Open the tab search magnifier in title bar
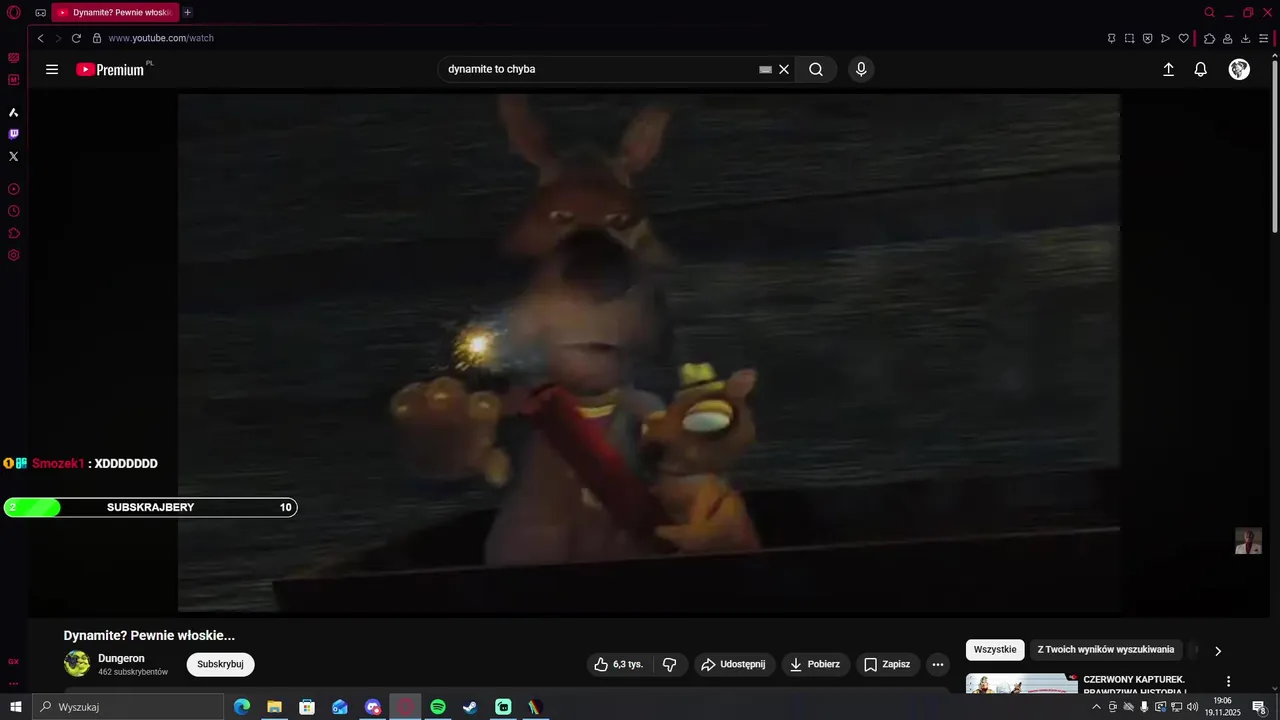This screenshot has height=720, width=1280. 1209,12
